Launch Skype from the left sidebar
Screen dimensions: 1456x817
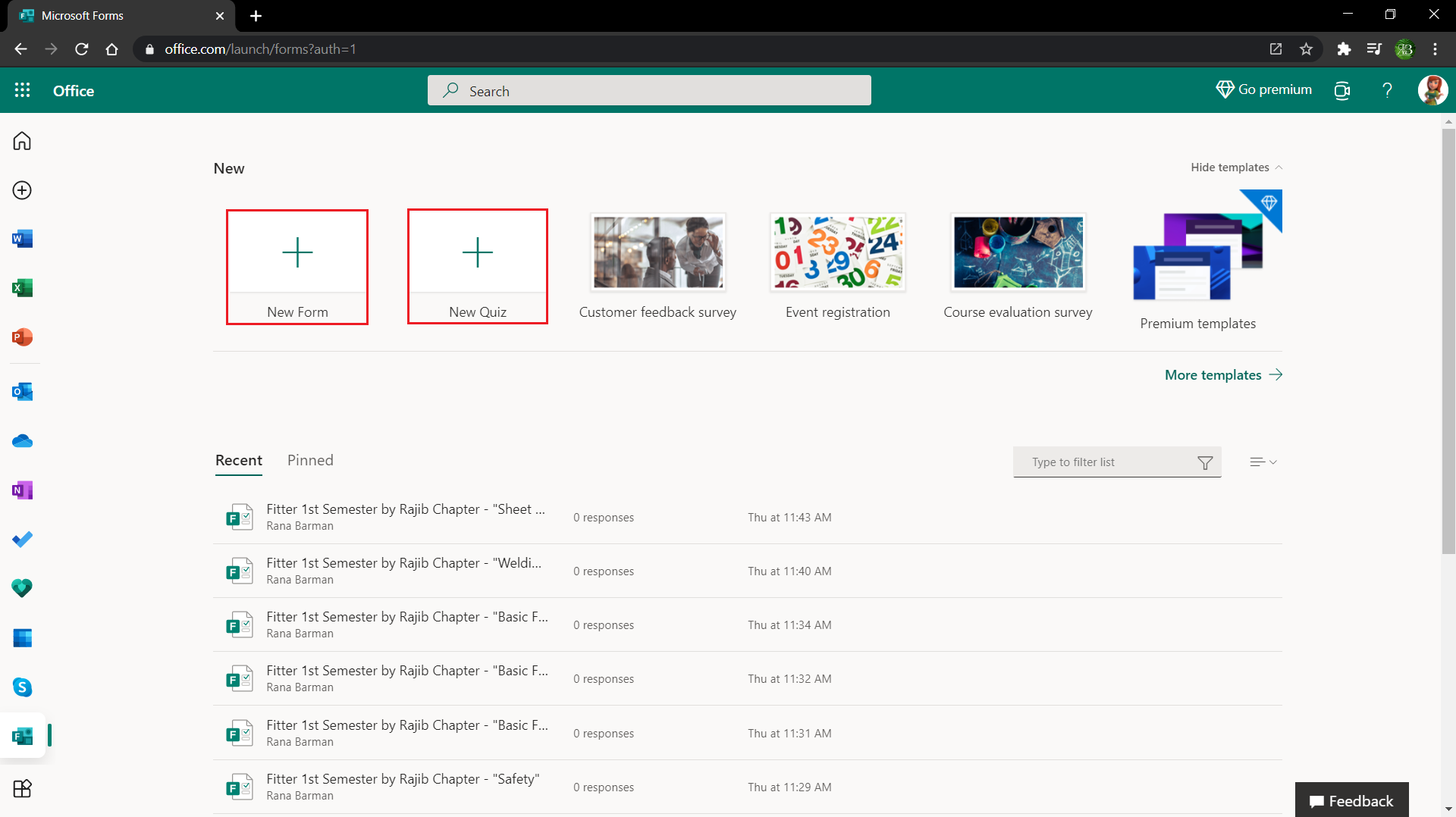22,687
